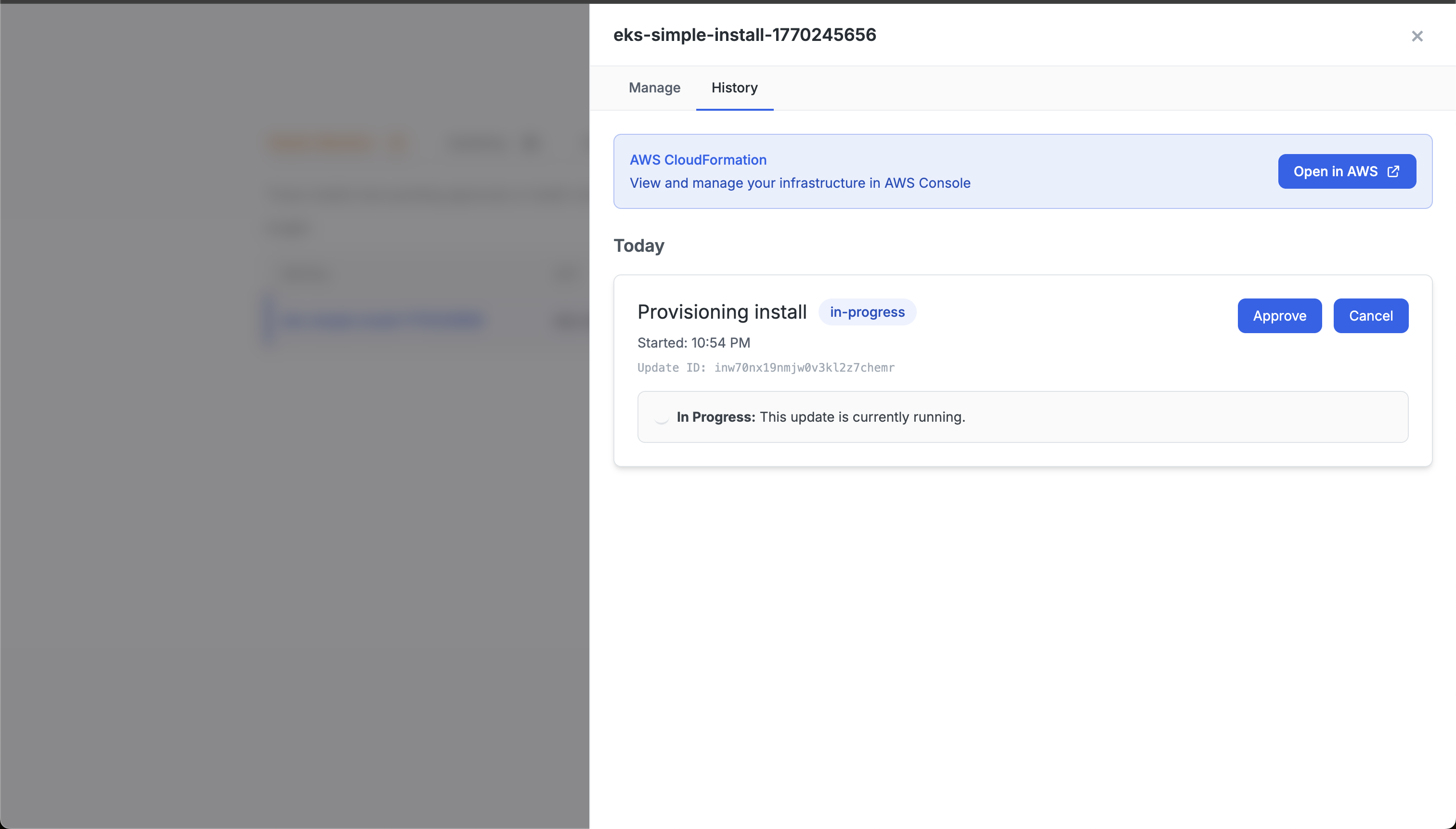Image resolution: width=1456 pixels, height=829 pixels.
Task: Select the History tab
Action: [734, 88]
